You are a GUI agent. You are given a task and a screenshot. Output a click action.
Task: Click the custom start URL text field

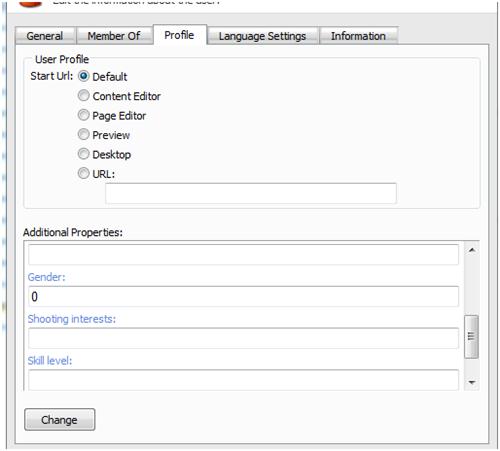pos(251,193)
